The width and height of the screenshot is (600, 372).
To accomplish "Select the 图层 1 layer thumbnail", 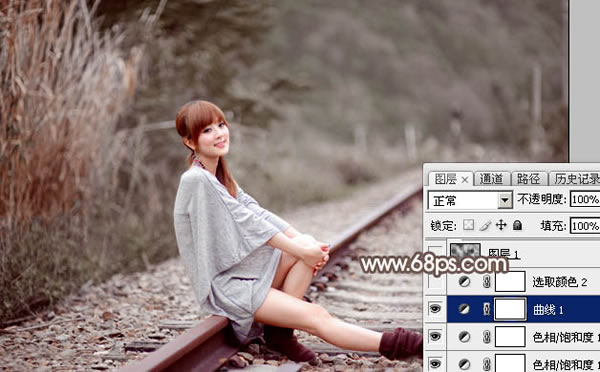I will (x=465, y=251).
